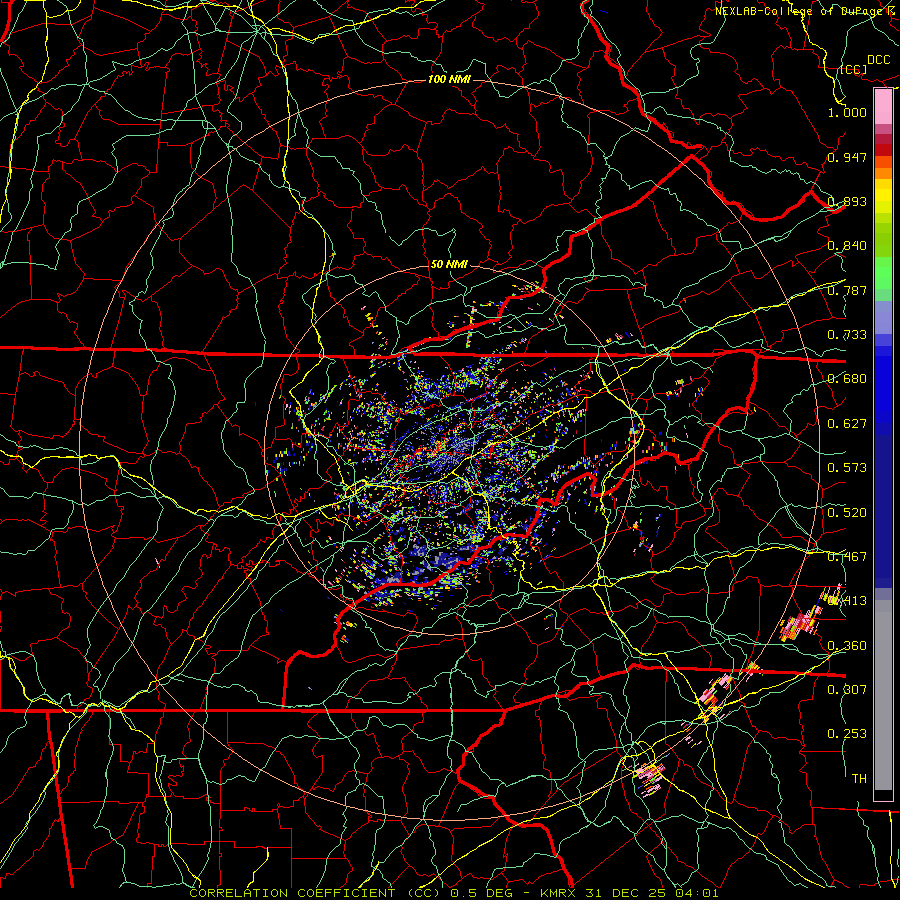Click the 1.000 value on color scale

coord(847,112)
